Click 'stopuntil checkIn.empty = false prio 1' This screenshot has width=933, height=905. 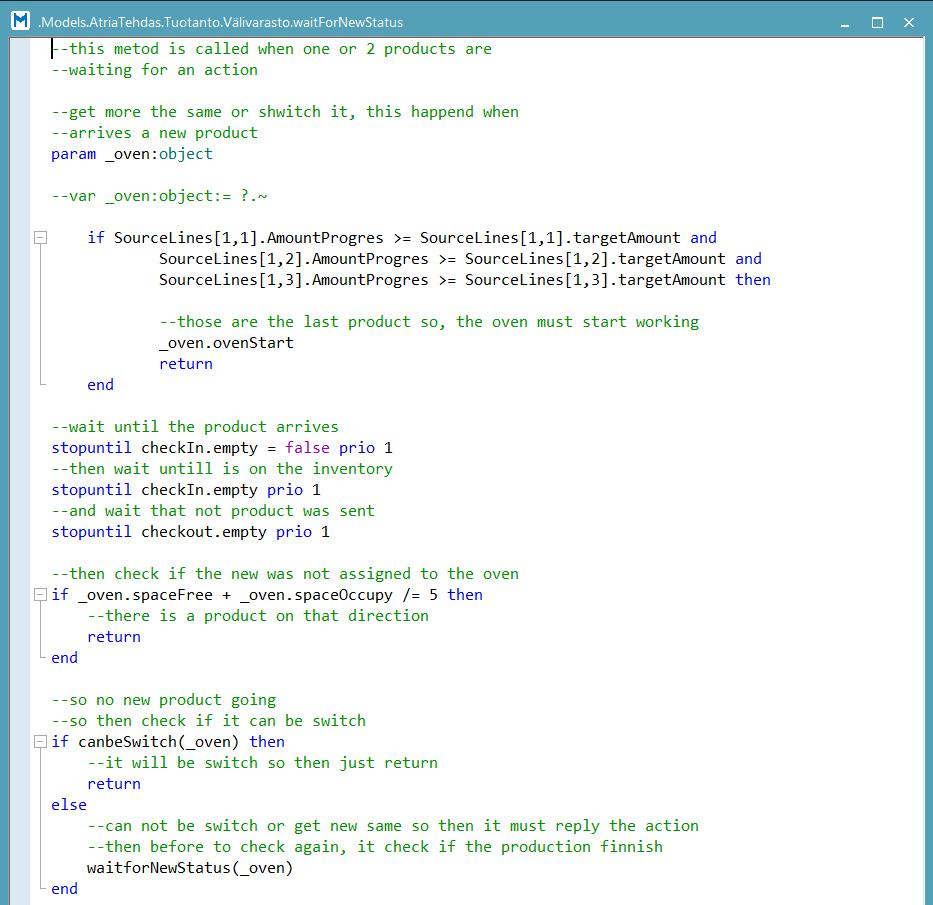click(x=222, y=447)
